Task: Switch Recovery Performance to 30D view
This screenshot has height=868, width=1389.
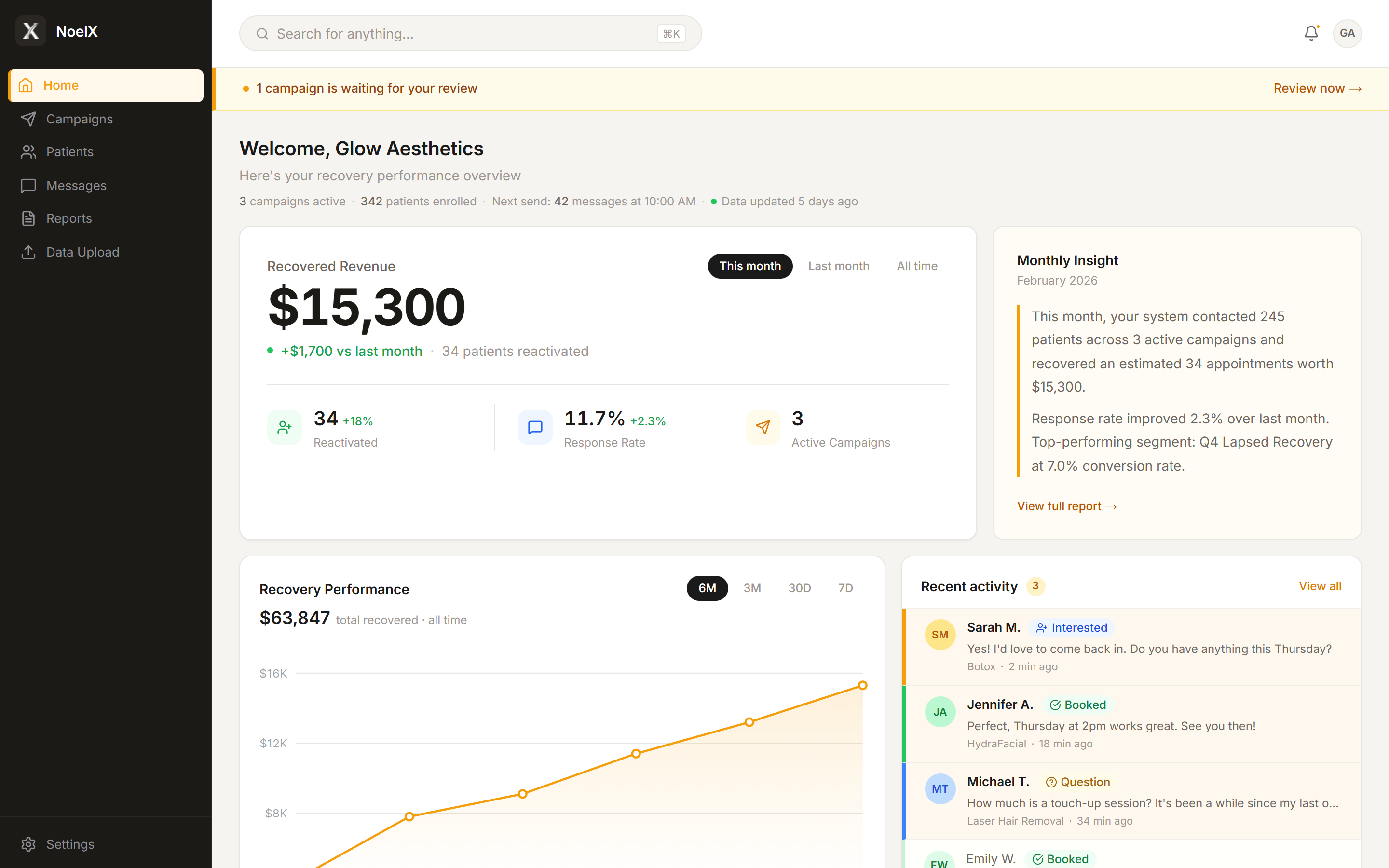Action: click(x=800, y=588)
